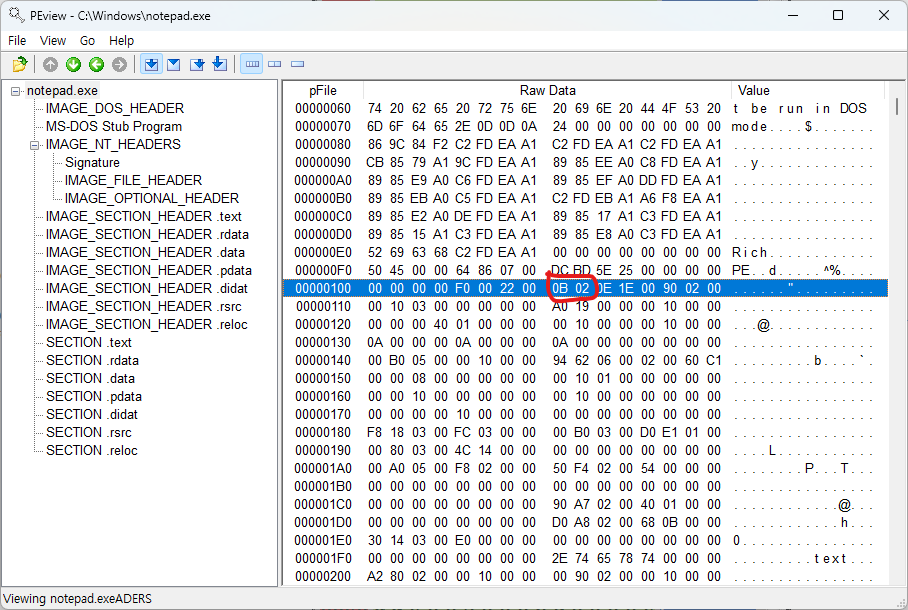The height and width of the screenshot is (610, 908).
Task: Select the first highlighted address view icon
Action: (151, 64)
